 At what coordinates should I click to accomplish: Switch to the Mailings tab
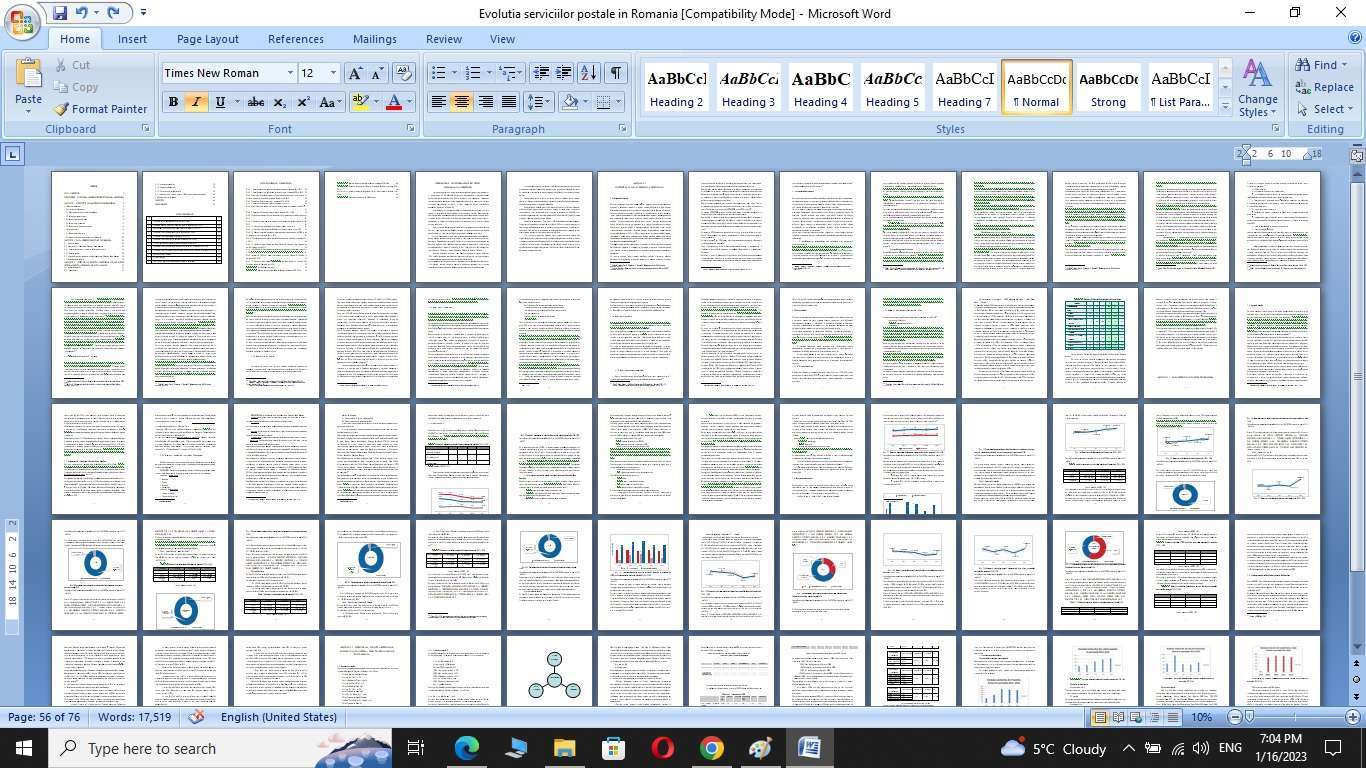point(375,39)
